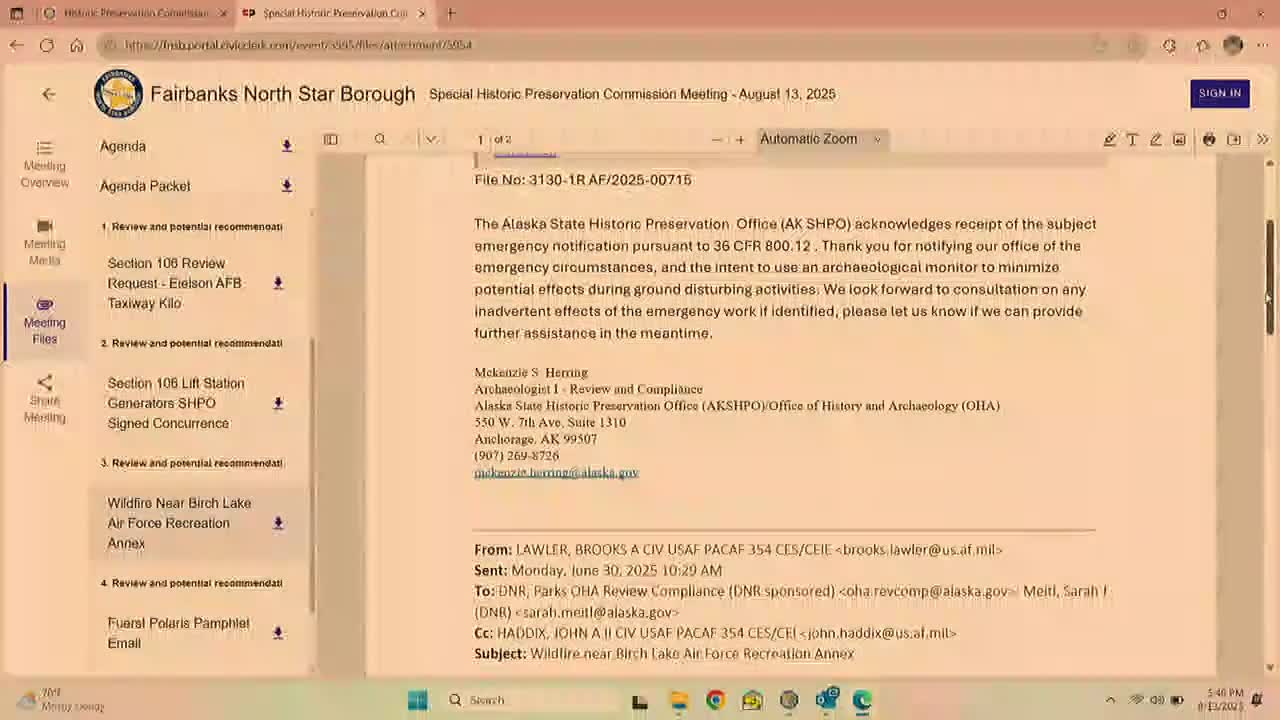Image resolution: width=1280 pixels, height=720 pixels.
Task: Open Wildfire Near Birch Lake Annex entry
Action: coord(179,523)
